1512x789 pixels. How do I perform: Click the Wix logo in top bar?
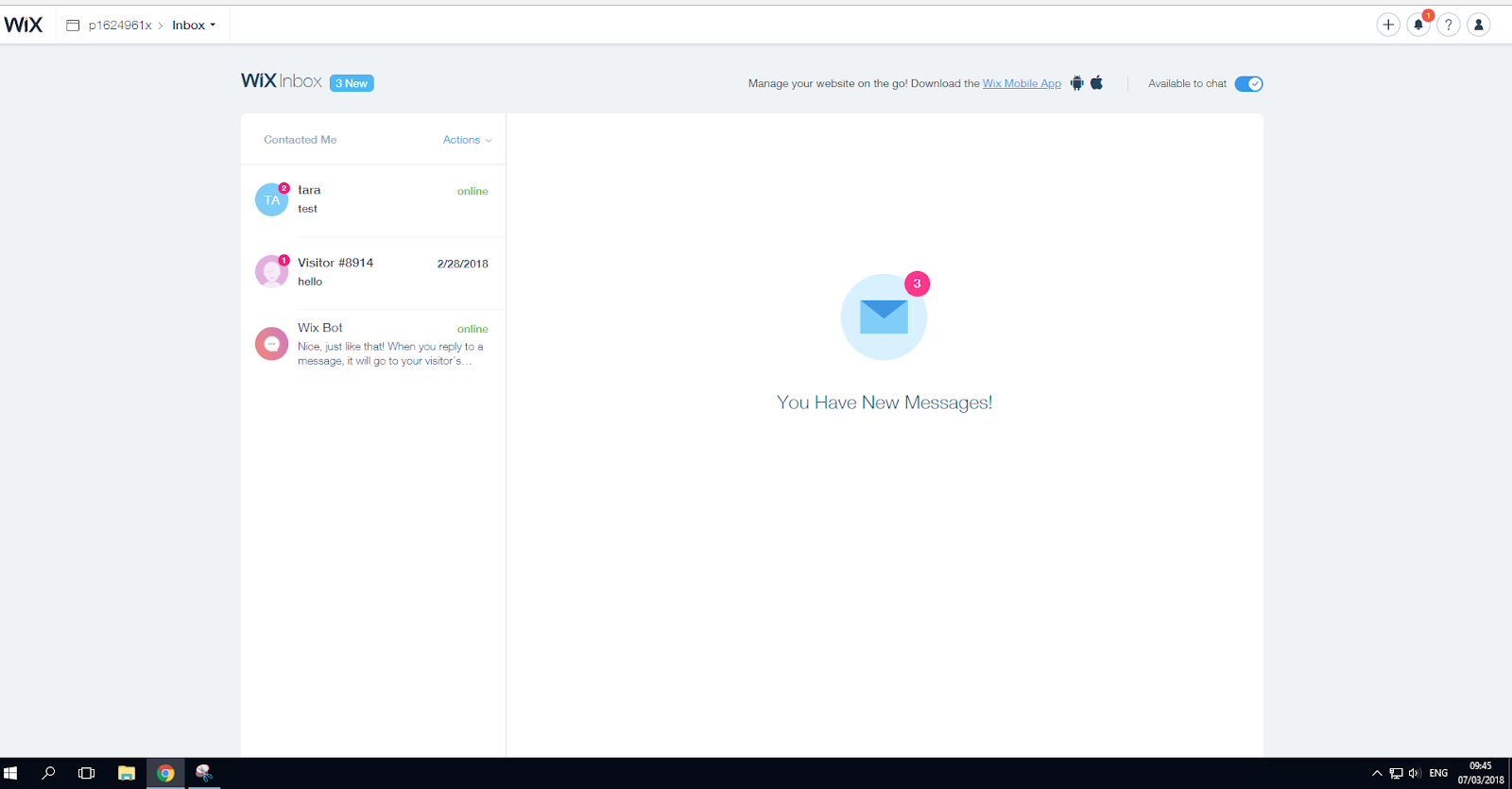[x=23, y=25]
